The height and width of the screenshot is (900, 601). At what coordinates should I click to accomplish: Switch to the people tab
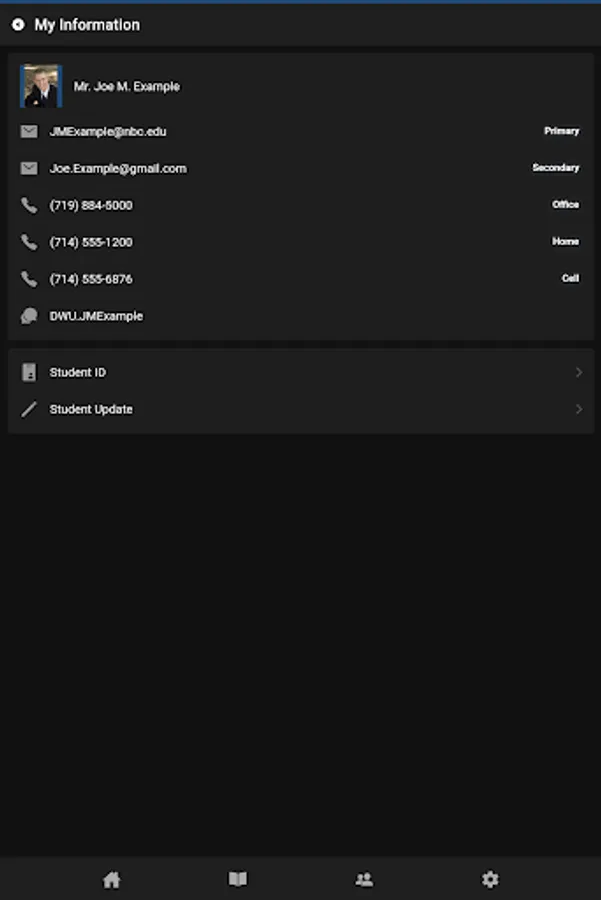point(364,880)
